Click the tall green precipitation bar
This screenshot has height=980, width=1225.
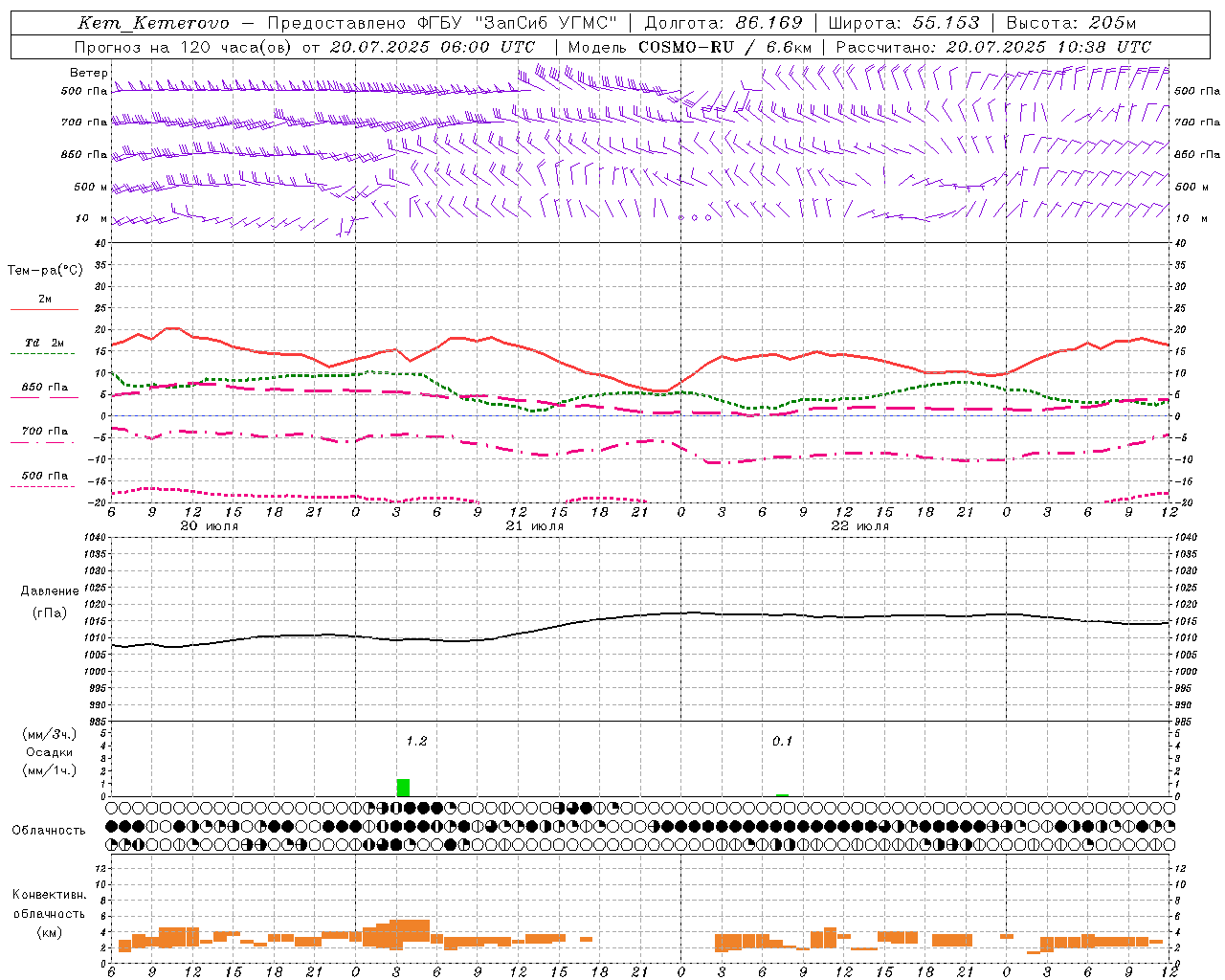tap(403, 788)
